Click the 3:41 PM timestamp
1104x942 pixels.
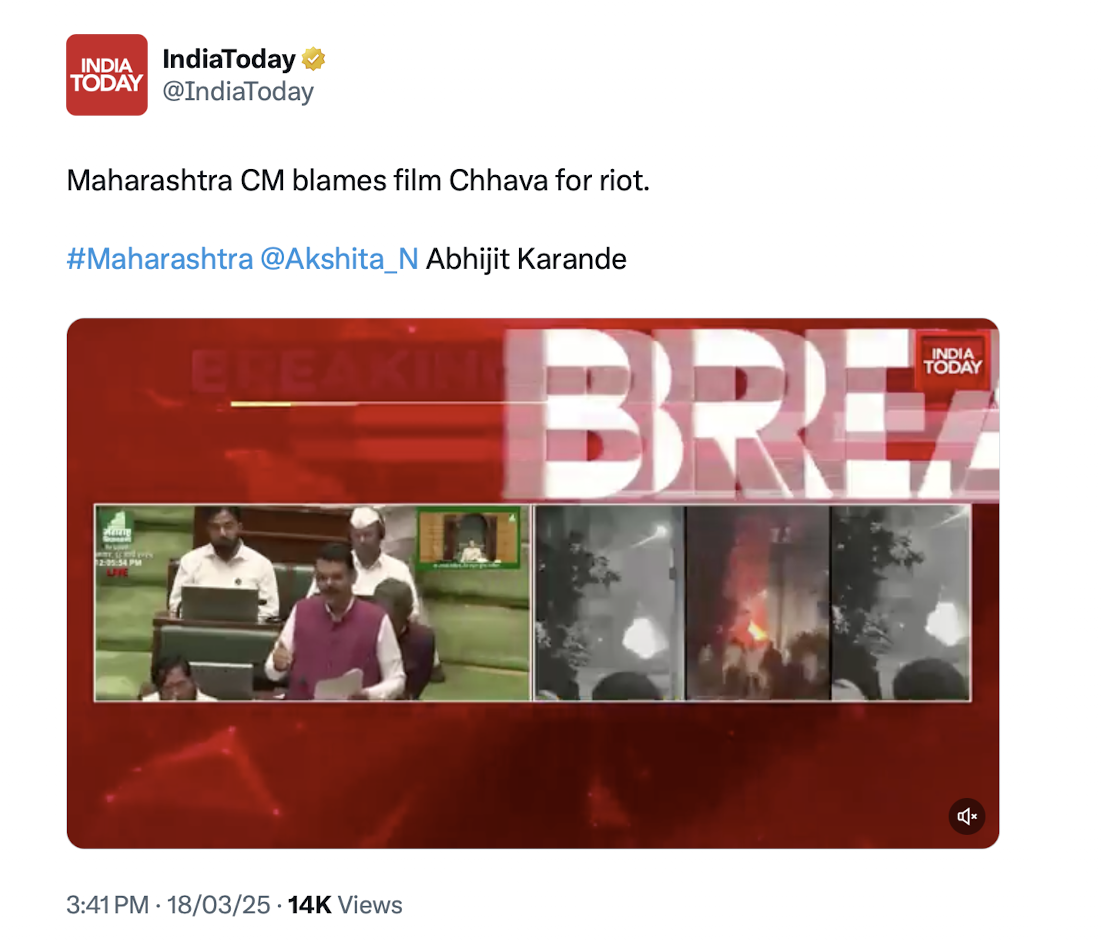coord(108,905)
